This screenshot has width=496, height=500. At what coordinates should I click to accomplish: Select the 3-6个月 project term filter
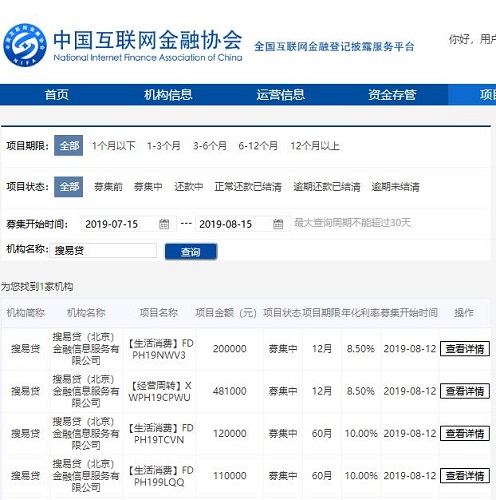(x=210, y=146)
